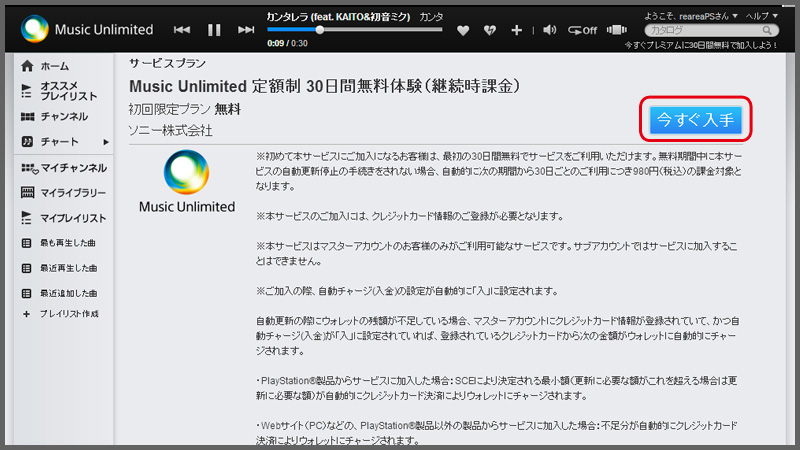Click premium 30-day free trial link
Viewport: 800px width, 450px height.
point(701,45)
